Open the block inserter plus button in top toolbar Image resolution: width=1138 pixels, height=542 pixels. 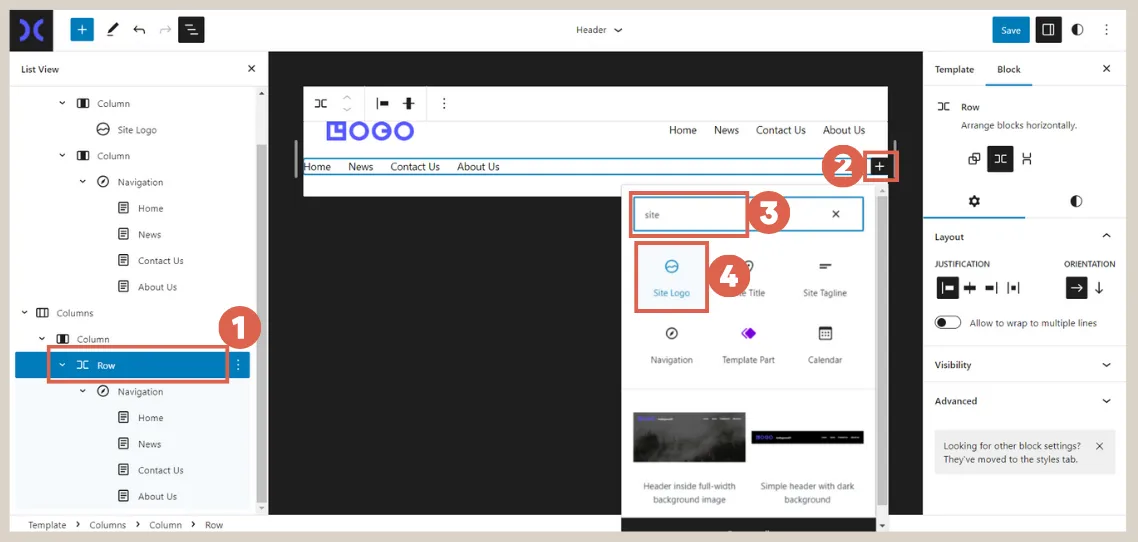(x=82, y=30)
